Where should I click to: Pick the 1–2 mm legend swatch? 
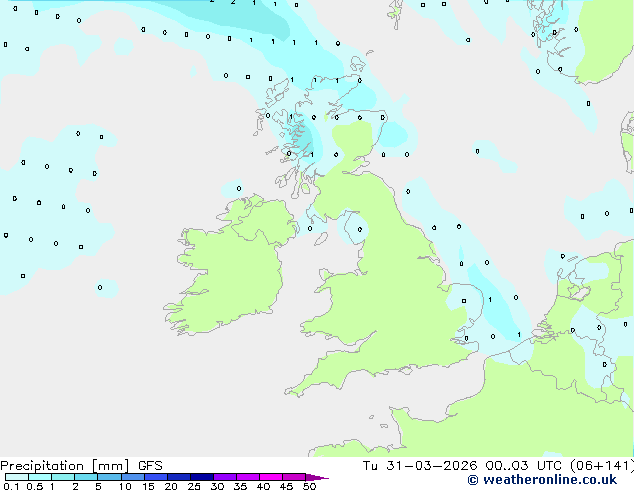pyautogui.click(x=63, y=477)
